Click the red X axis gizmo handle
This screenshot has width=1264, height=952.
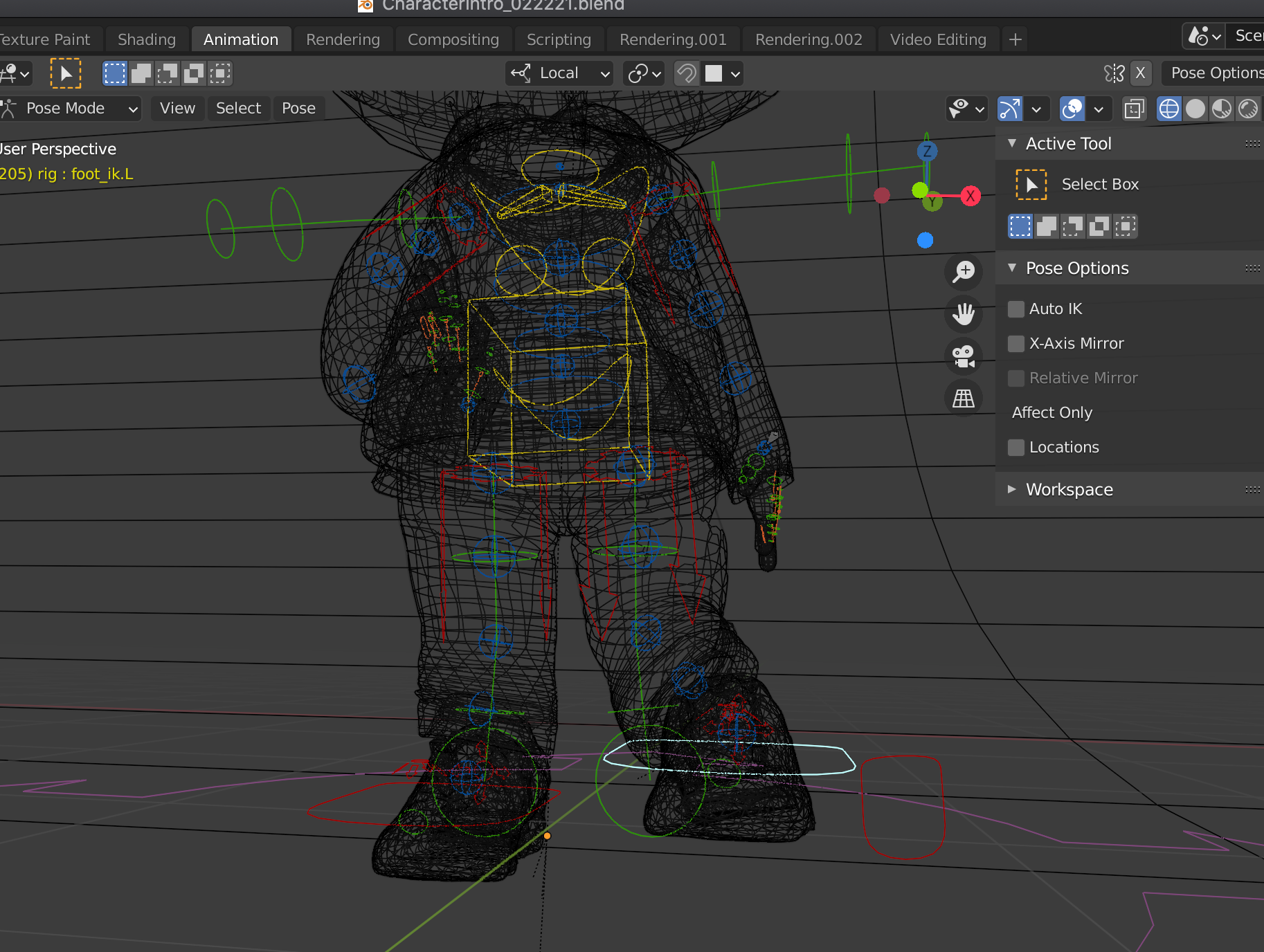click(x=970, y=196)
